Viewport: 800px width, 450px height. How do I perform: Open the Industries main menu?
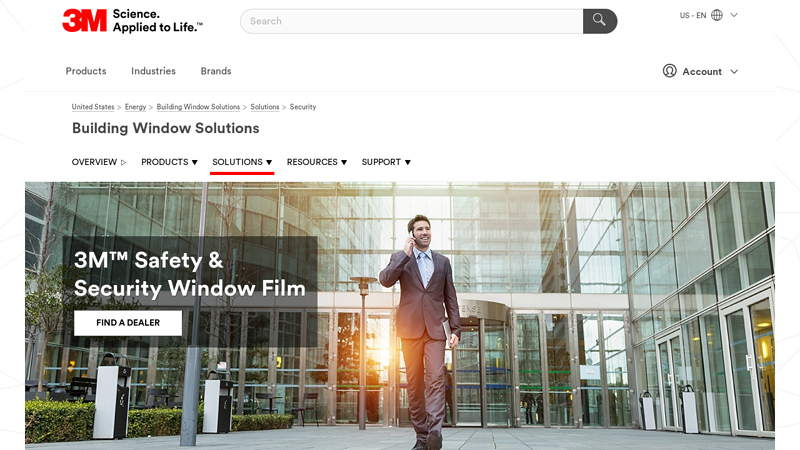click(153, 71)
